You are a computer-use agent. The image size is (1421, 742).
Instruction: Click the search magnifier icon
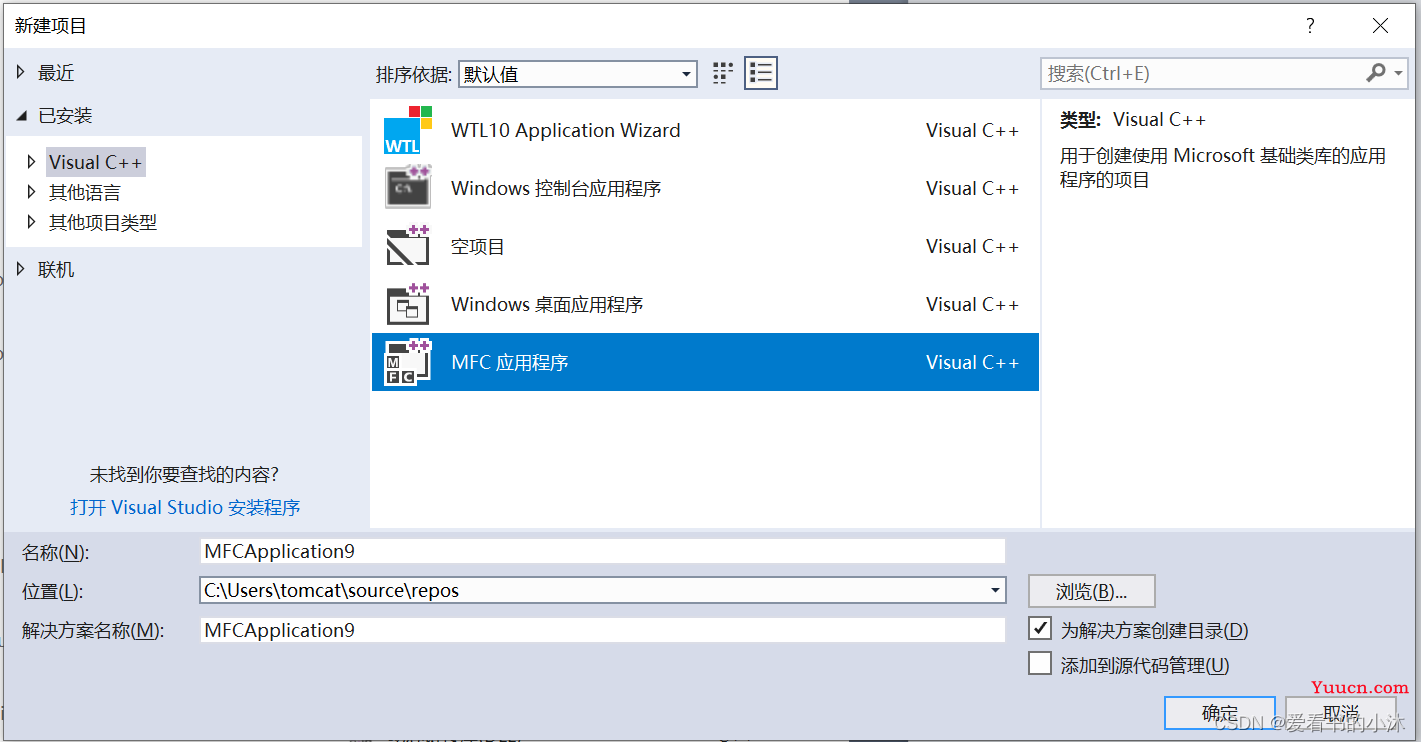point(1376,73)
